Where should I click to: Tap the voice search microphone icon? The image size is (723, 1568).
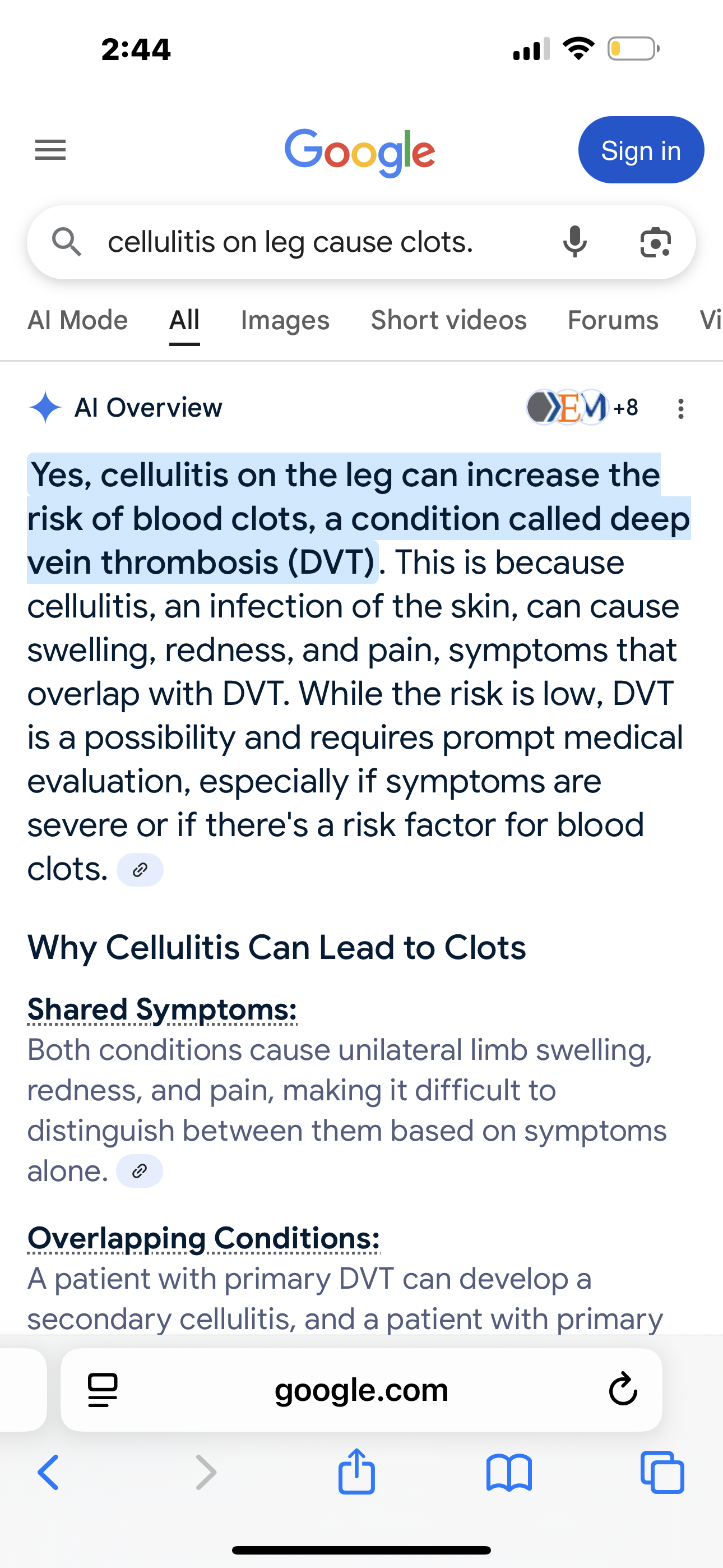click(x=574, y=242)
